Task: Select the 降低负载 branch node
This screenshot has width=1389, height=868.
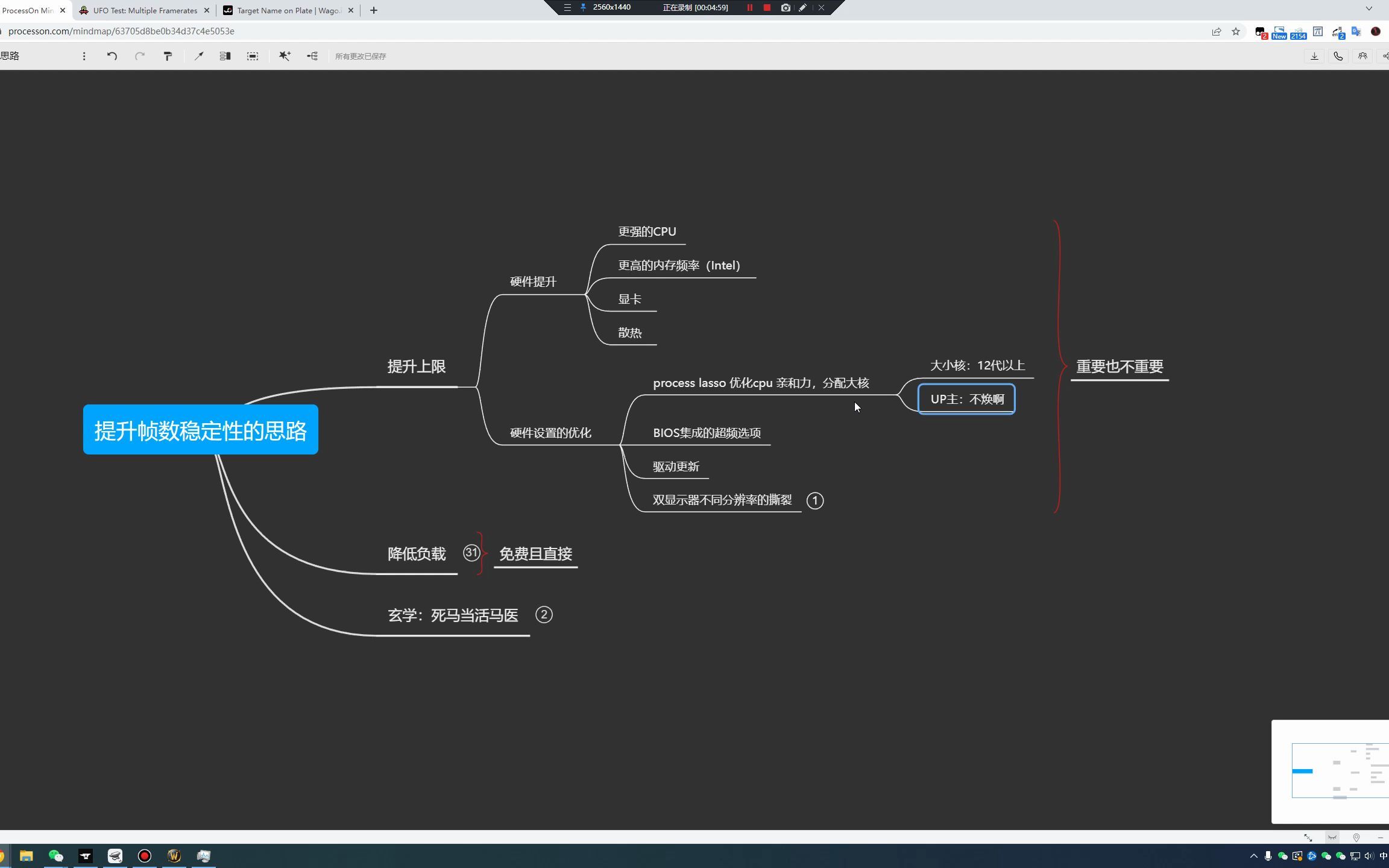Action: (x=417, y=554)
